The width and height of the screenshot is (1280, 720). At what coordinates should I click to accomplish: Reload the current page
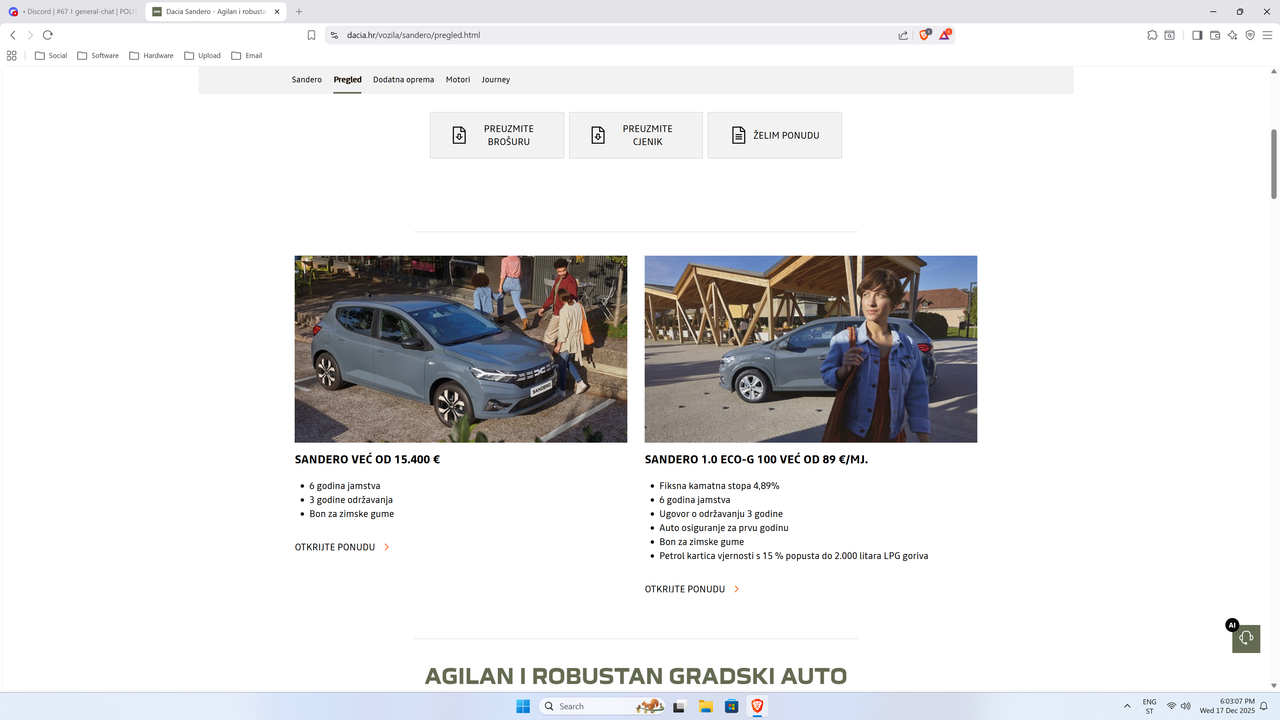pyautogui.click(x=47, y=35)
